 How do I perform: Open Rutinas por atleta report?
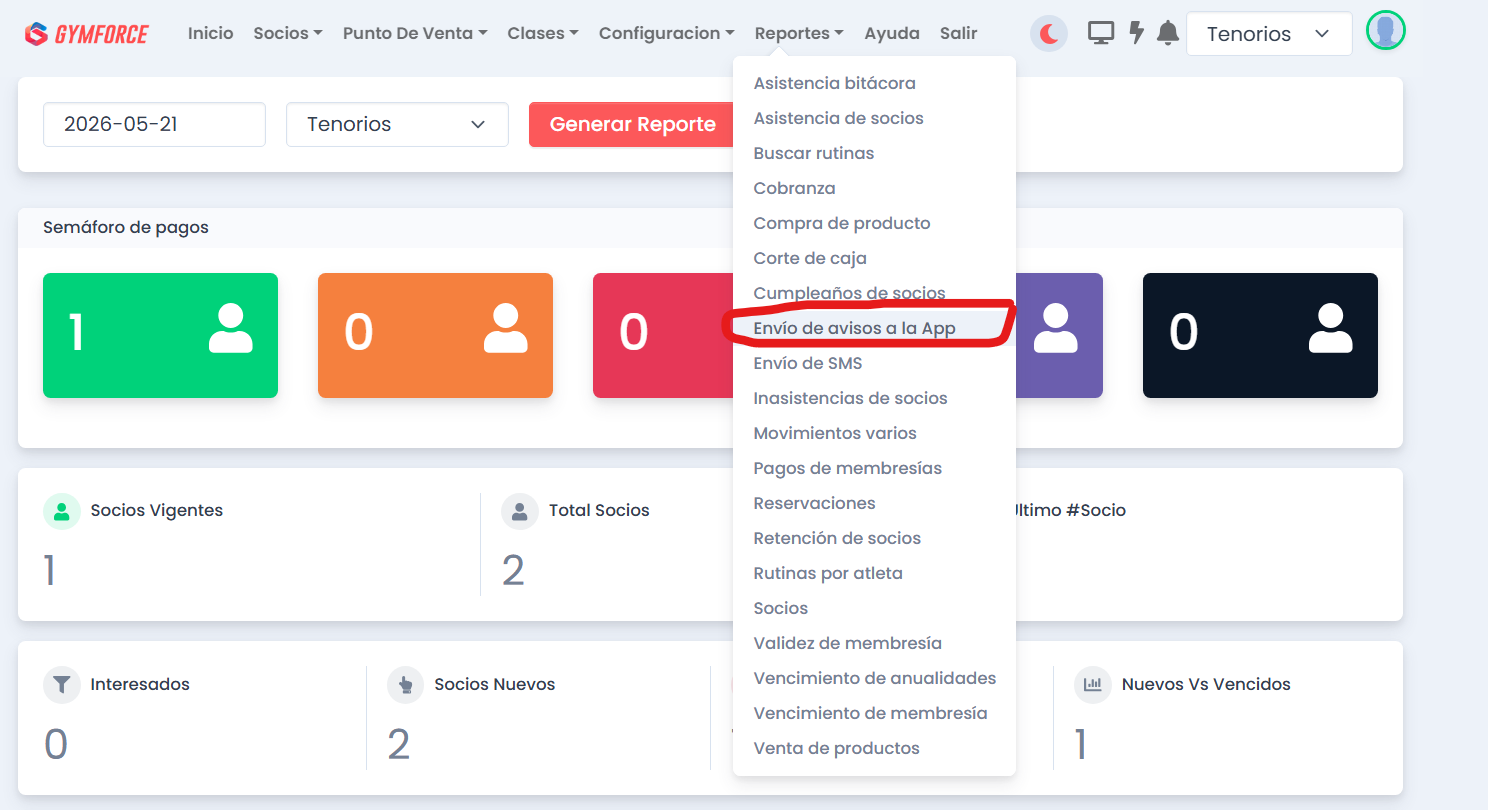874,573
